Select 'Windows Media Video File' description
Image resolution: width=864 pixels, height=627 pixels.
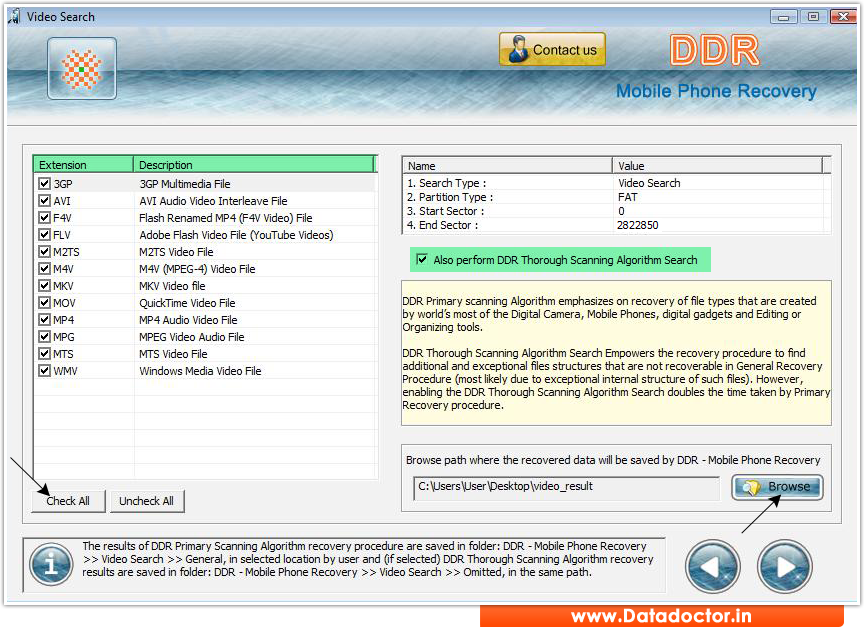(200, 371)
